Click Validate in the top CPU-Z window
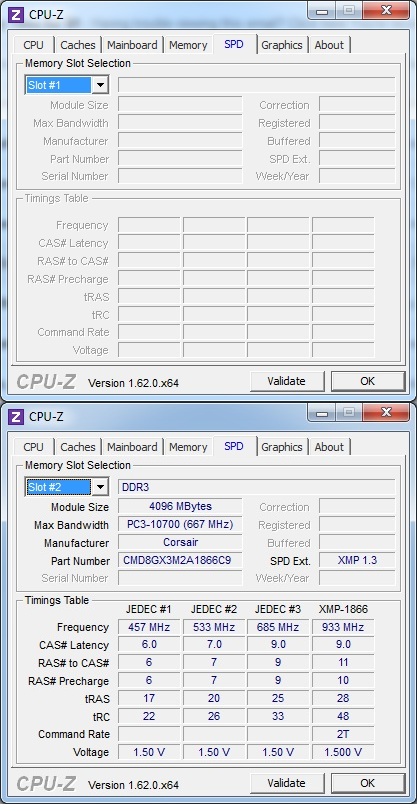The image size is (417, 811). click(286, 381)
